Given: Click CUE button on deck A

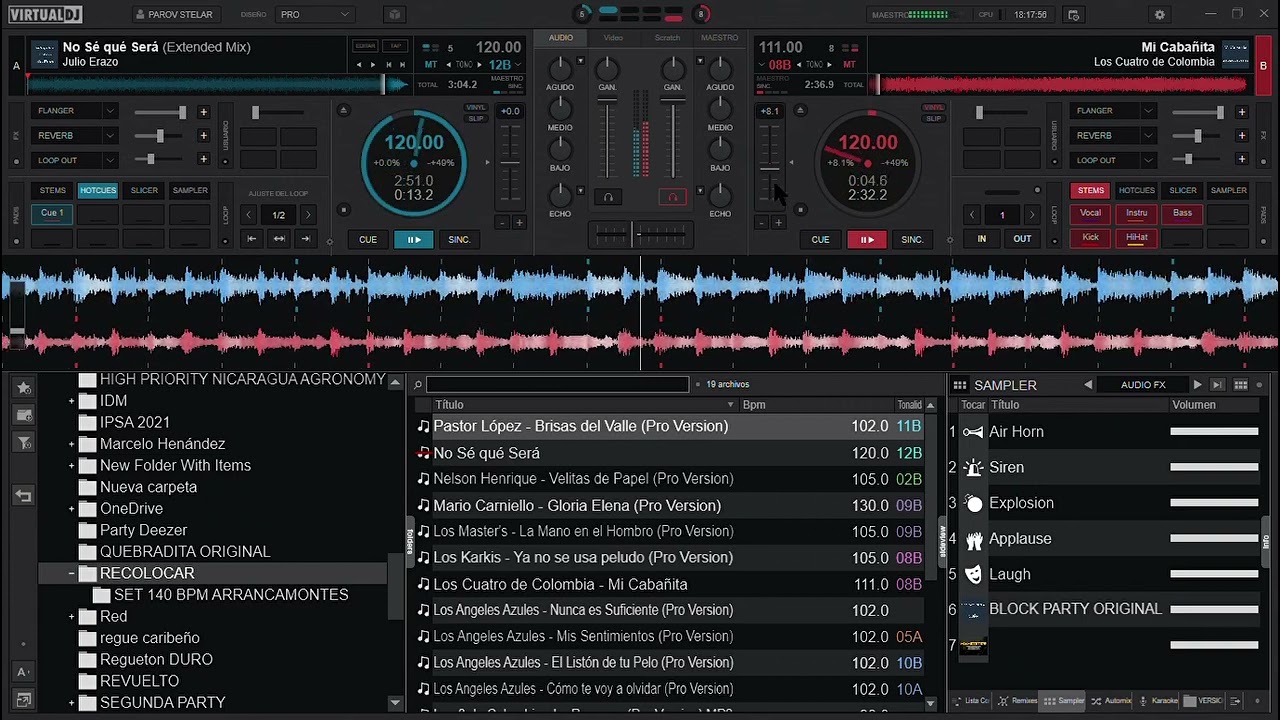Looking at the screenshot, I should 368,240.
